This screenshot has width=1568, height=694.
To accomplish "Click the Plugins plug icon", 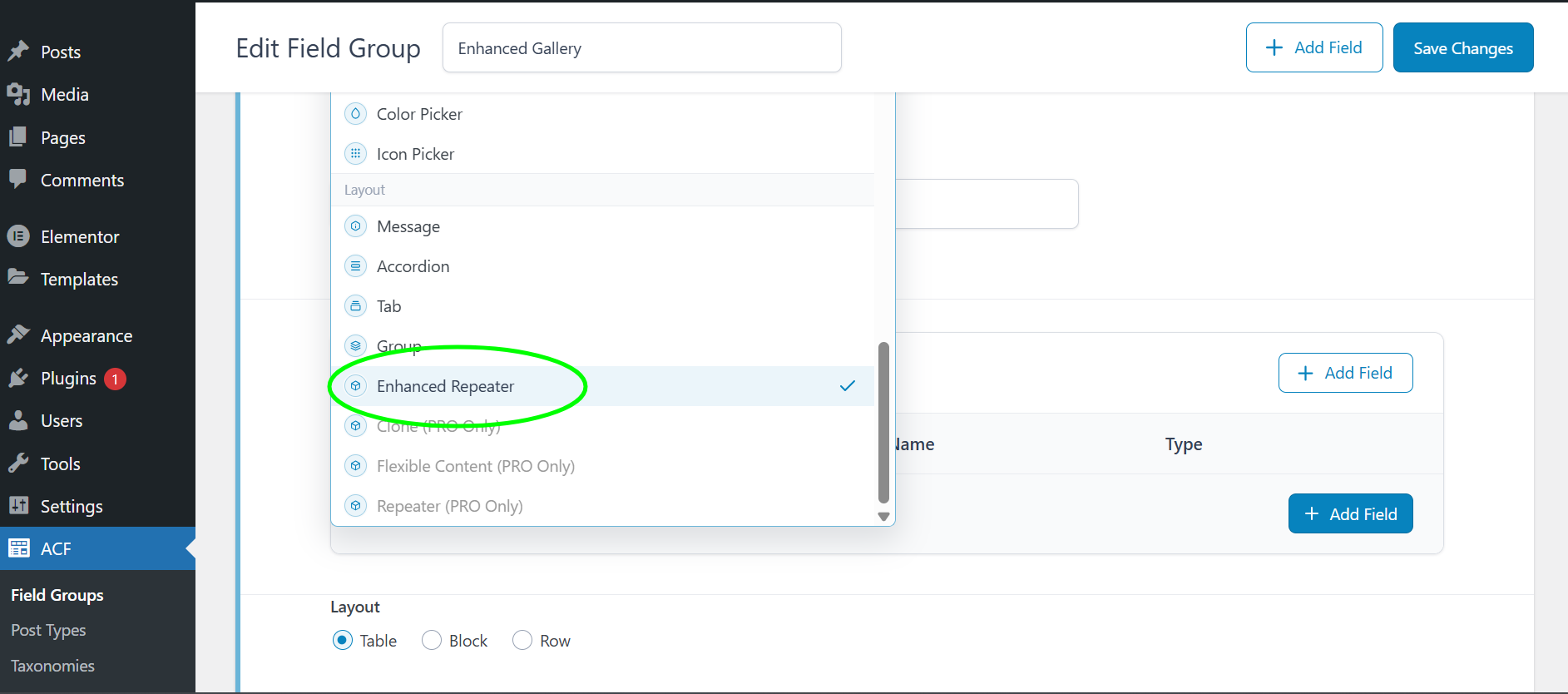I will point(18,379).
